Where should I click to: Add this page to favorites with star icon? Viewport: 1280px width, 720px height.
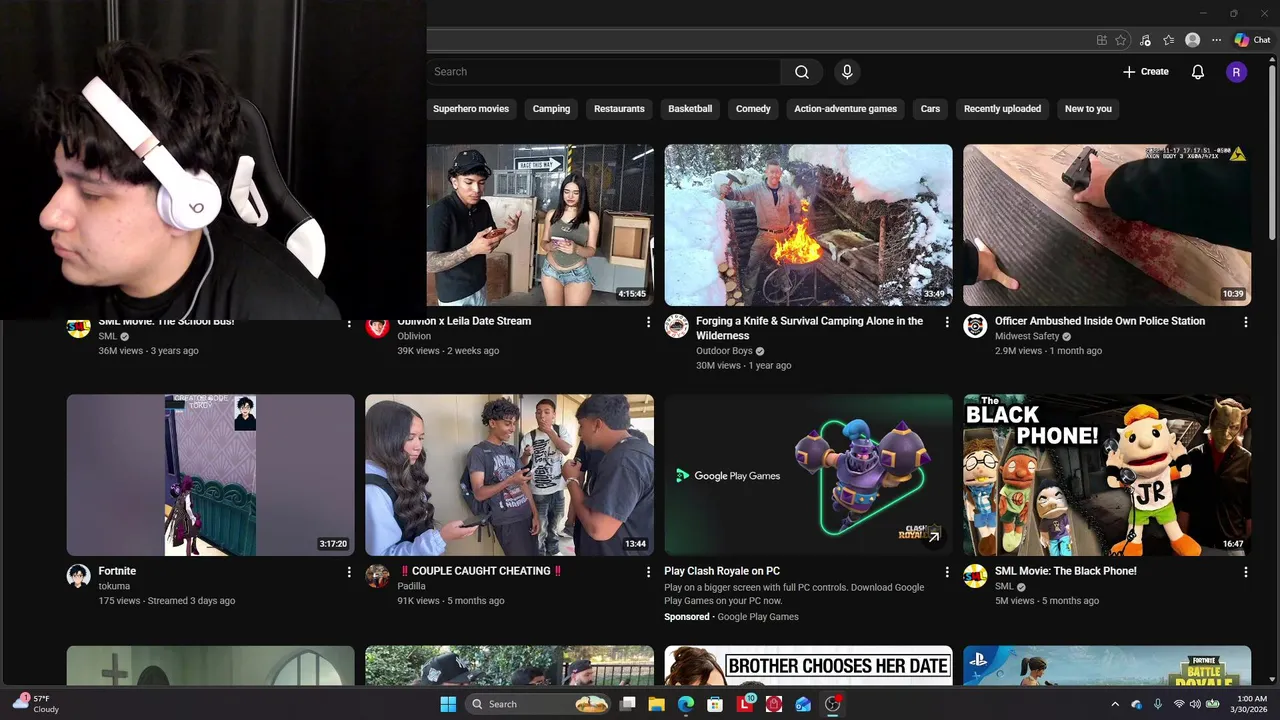pyautogui.click(x=1121, y=40)
